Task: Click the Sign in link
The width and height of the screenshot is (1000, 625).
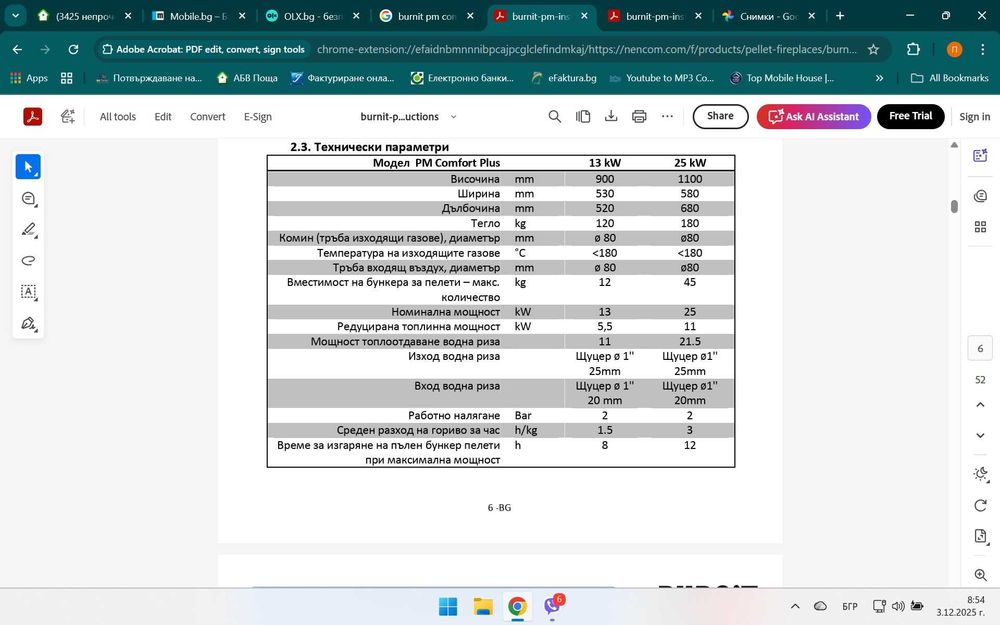Action: click(x=974, y=117)
